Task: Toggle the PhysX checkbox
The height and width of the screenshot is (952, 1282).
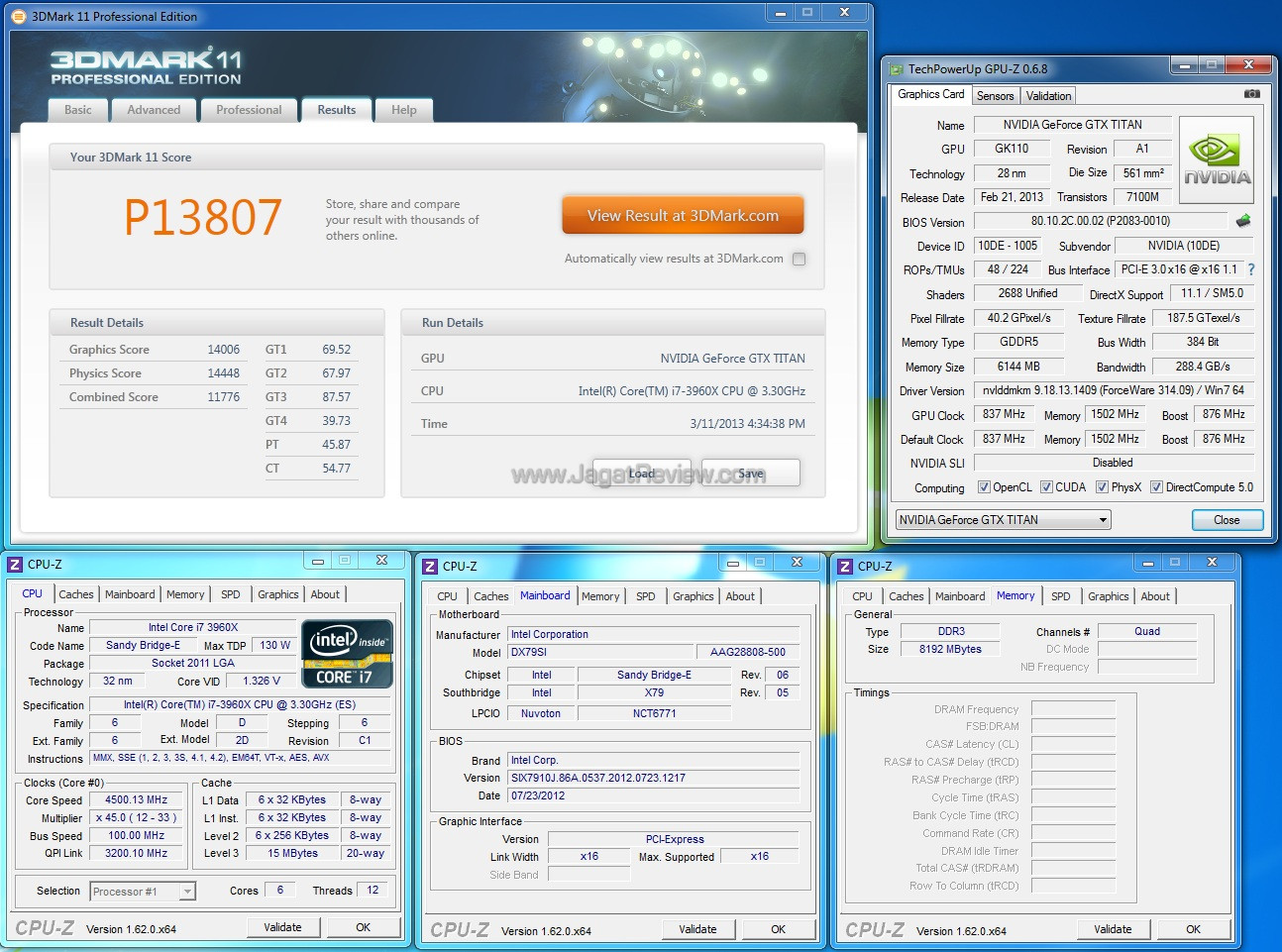Action: [x=1102, y=487]
